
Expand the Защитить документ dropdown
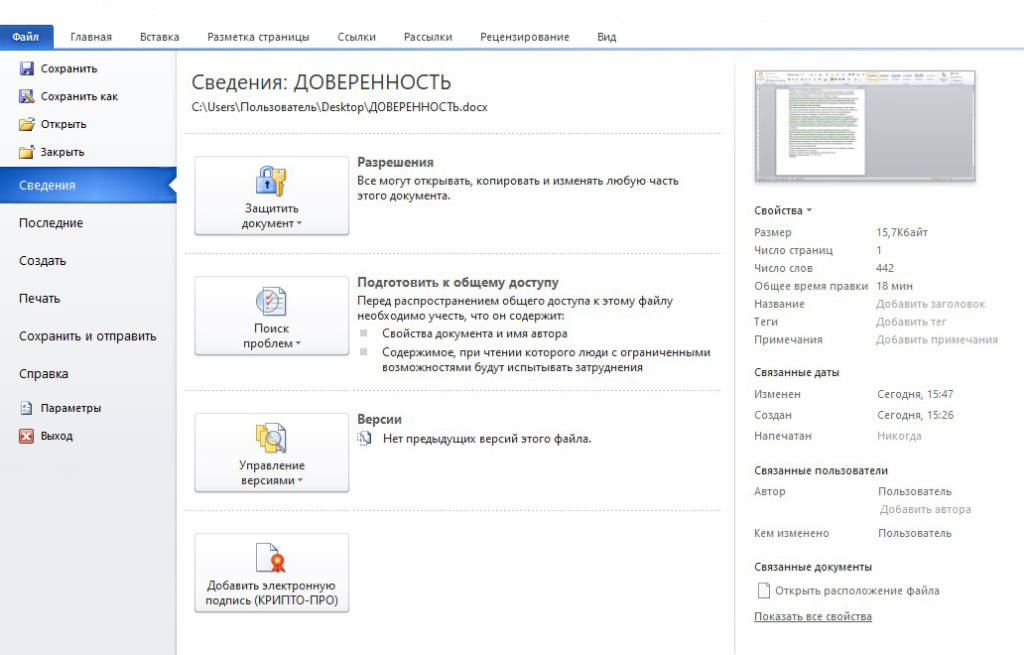tap(271, 196)
